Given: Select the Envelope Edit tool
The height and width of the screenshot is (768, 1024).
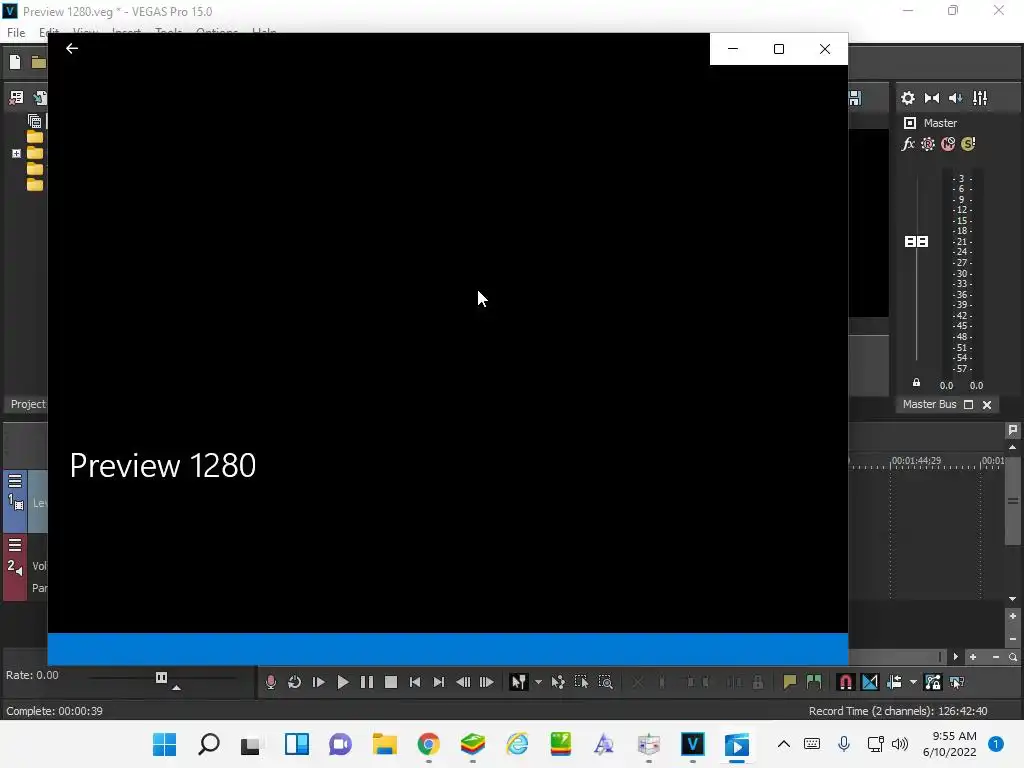Looking at the screenshot, I should pyautogui.click(x=558, y=682).
